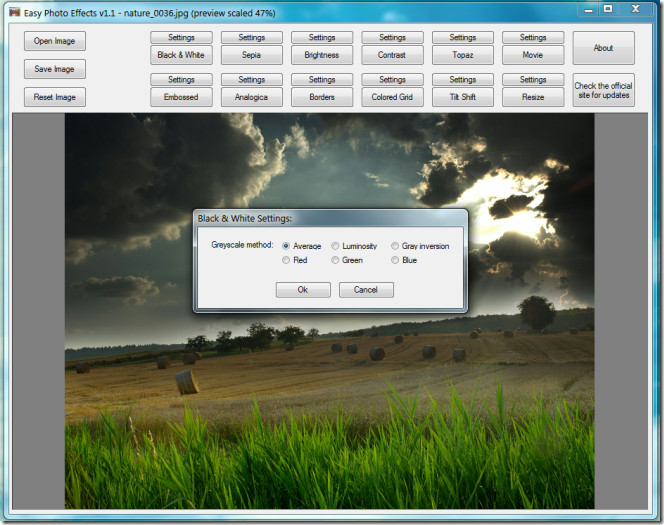The width and height of the screenshot is (664, 525).
Task: Click Cancel in Black & White Settings
Action: click(x=366, y=290)
